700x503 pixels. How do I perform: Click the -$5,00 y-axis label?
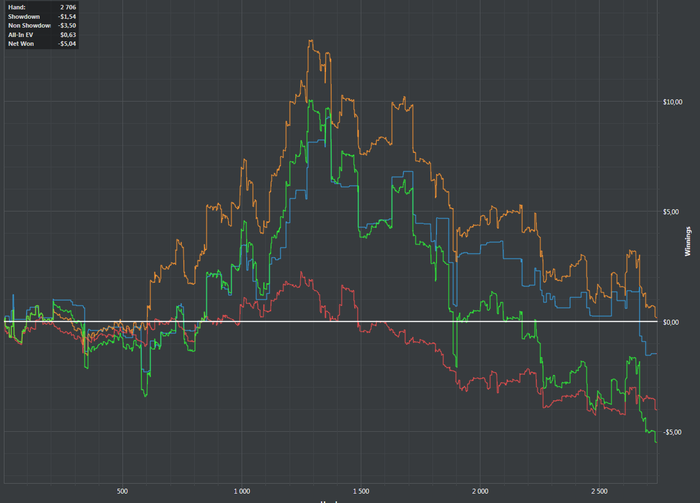coord(672,432)
